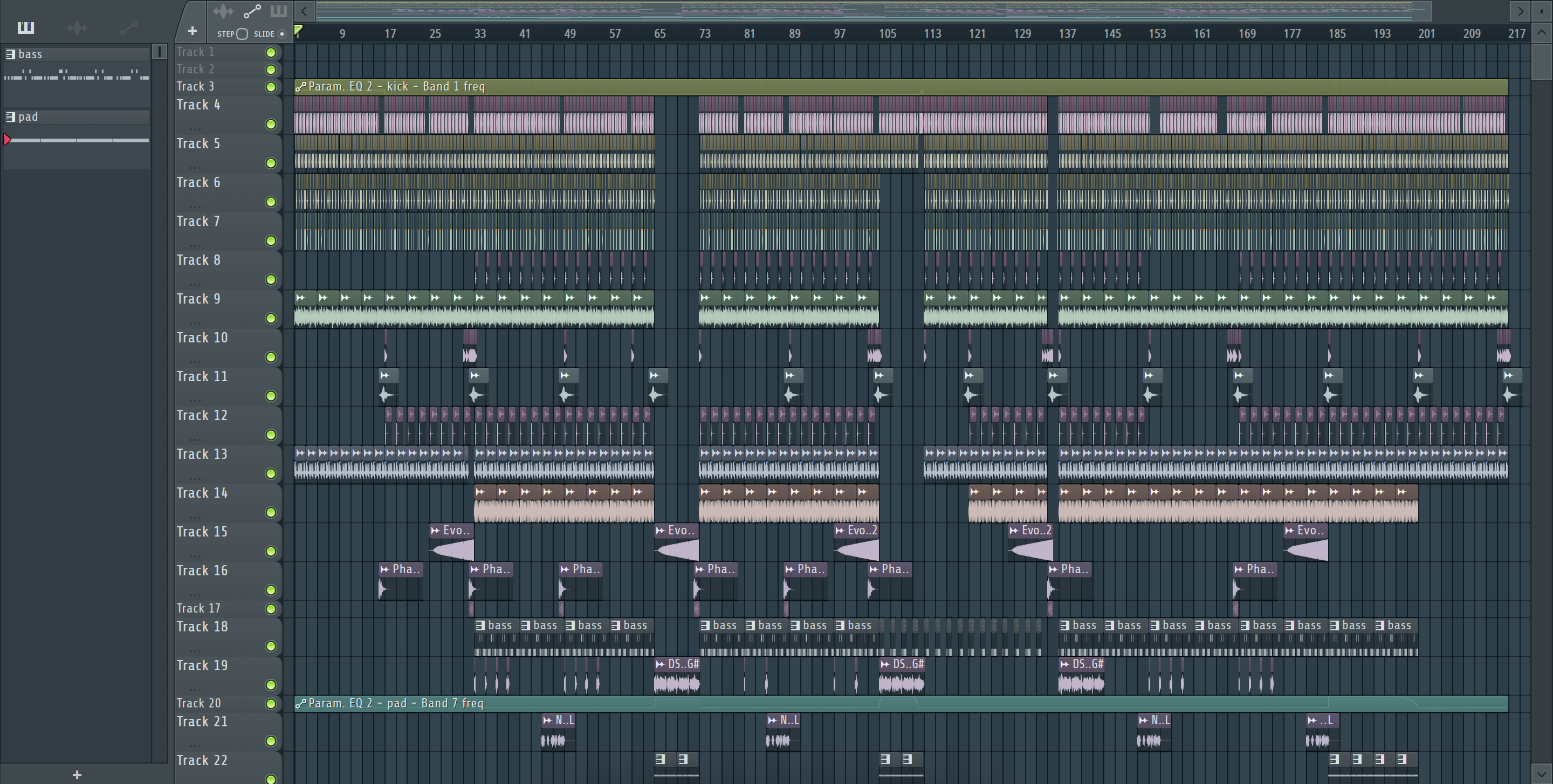Screen dimensions: 1553x784
Task: Add a new pattern with the picker plus
Action: [77, 775]
